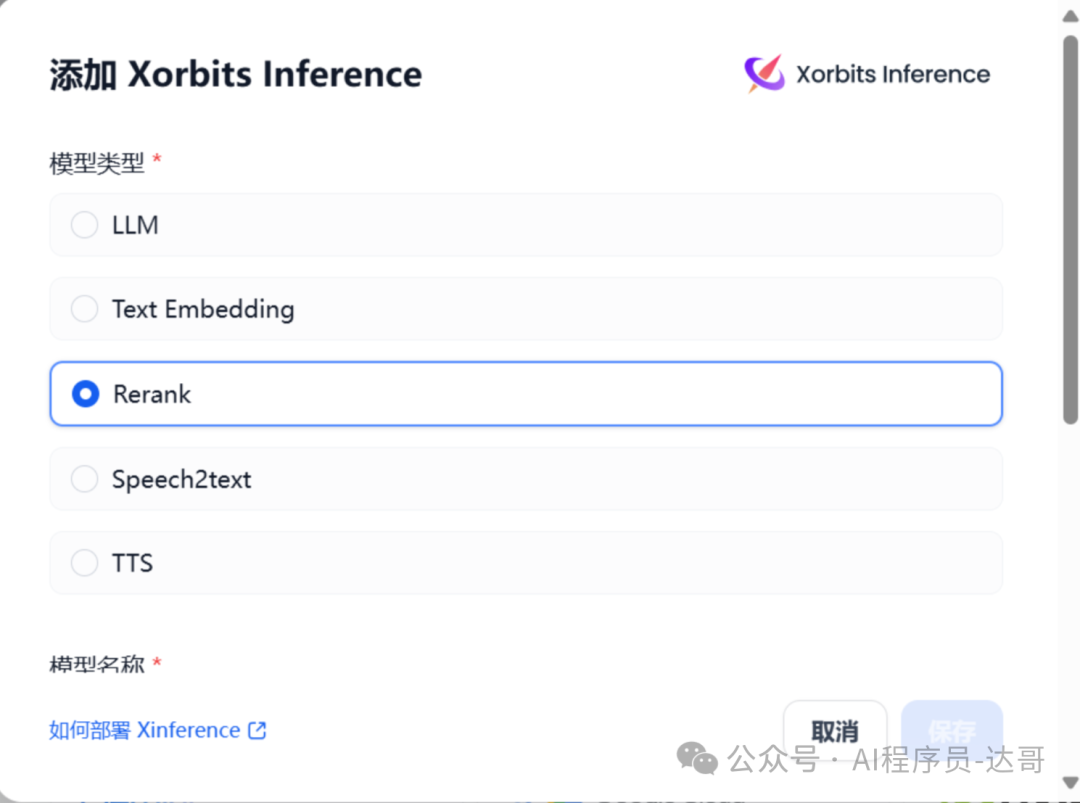Image resolution: width=1080 pixels, height=803 pixels.
Task: Click the 取消 cancel button
Action: coord(835,731)
